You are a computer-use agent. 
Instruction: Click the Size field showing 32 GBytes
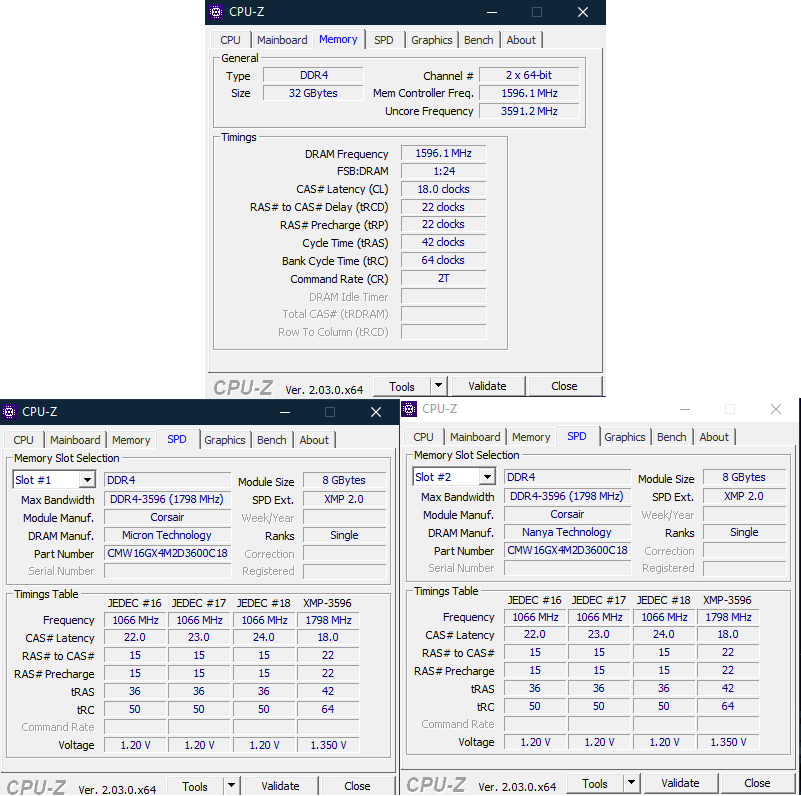[313, 93]
